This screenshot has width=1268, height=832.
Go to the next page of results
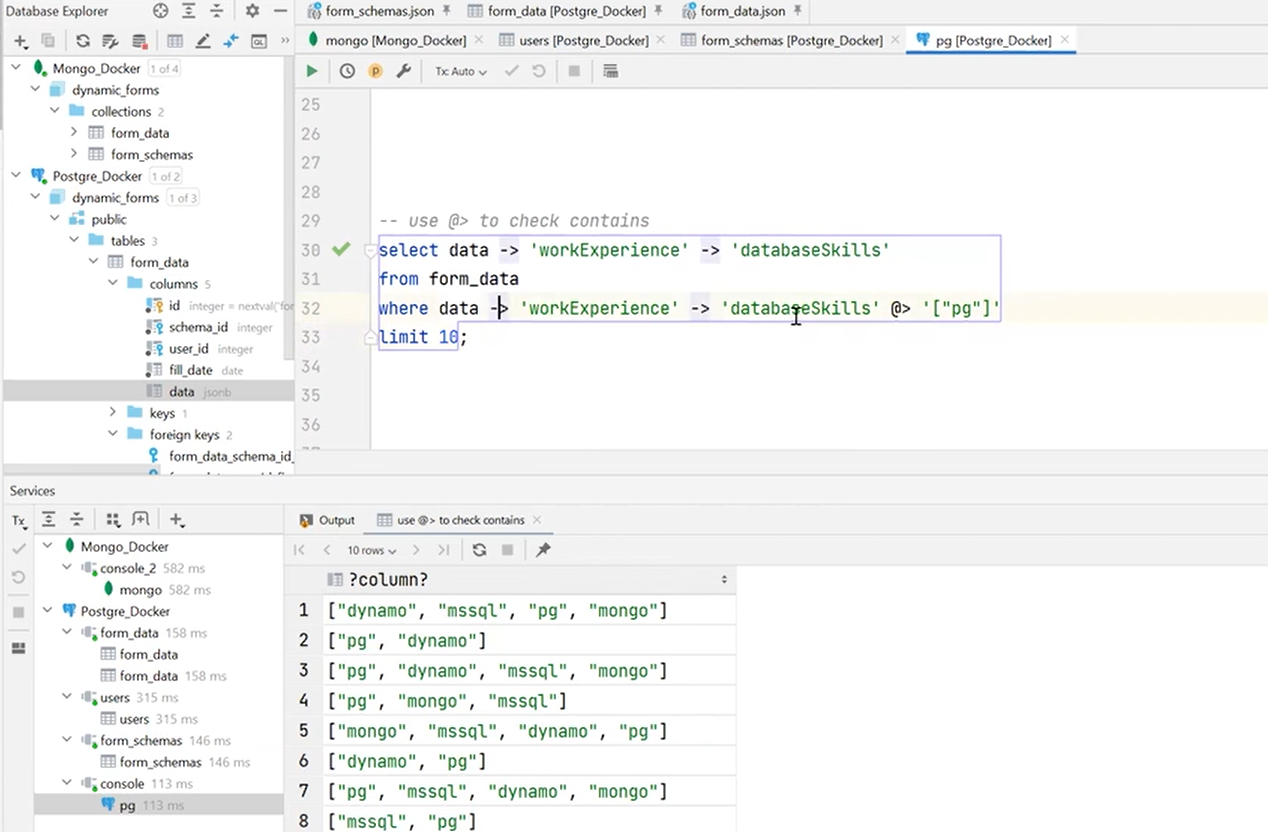pos(415,549)
